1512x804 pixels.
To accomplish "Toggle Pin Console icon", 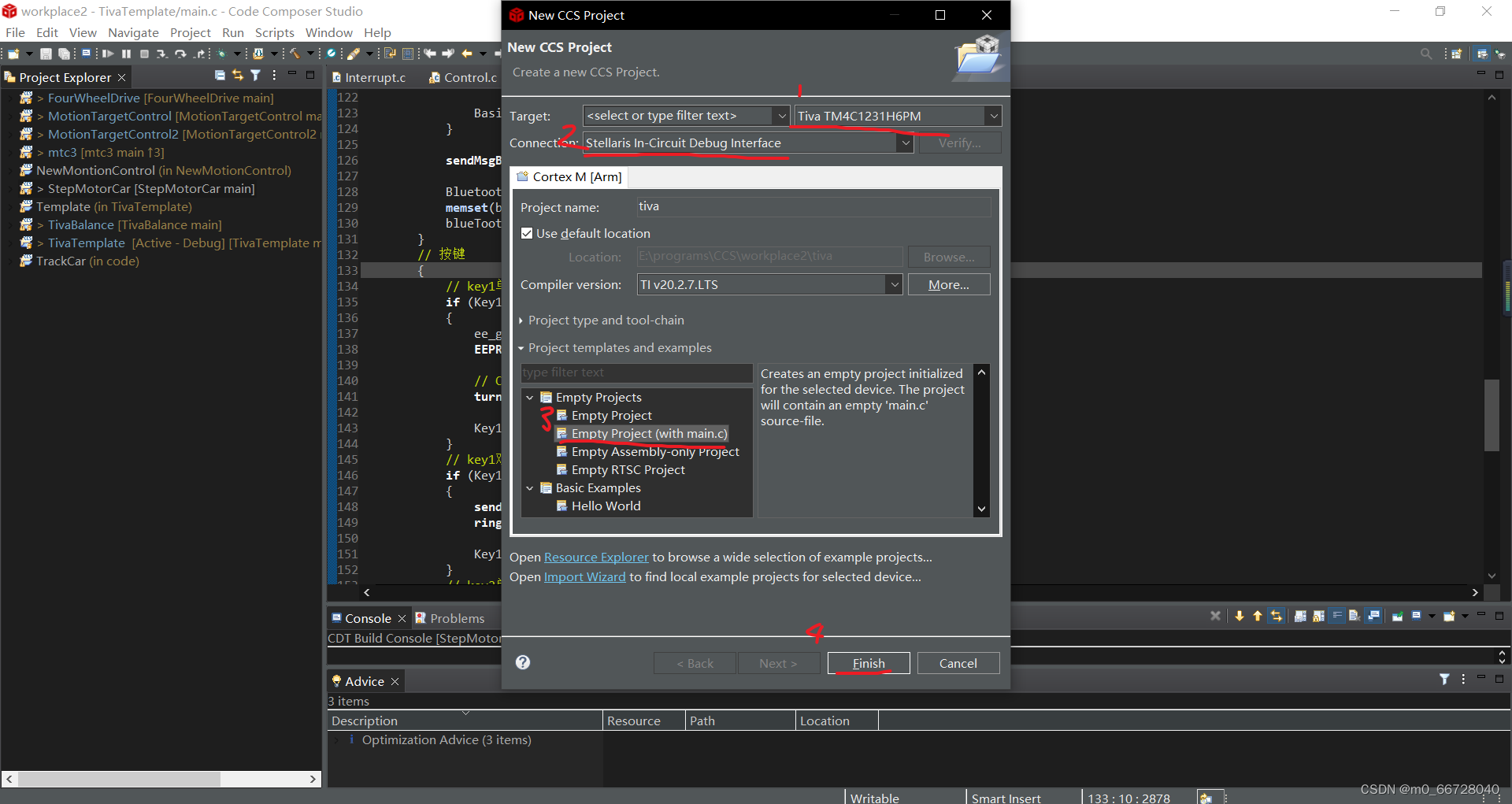I will [x=1397, y=616].
